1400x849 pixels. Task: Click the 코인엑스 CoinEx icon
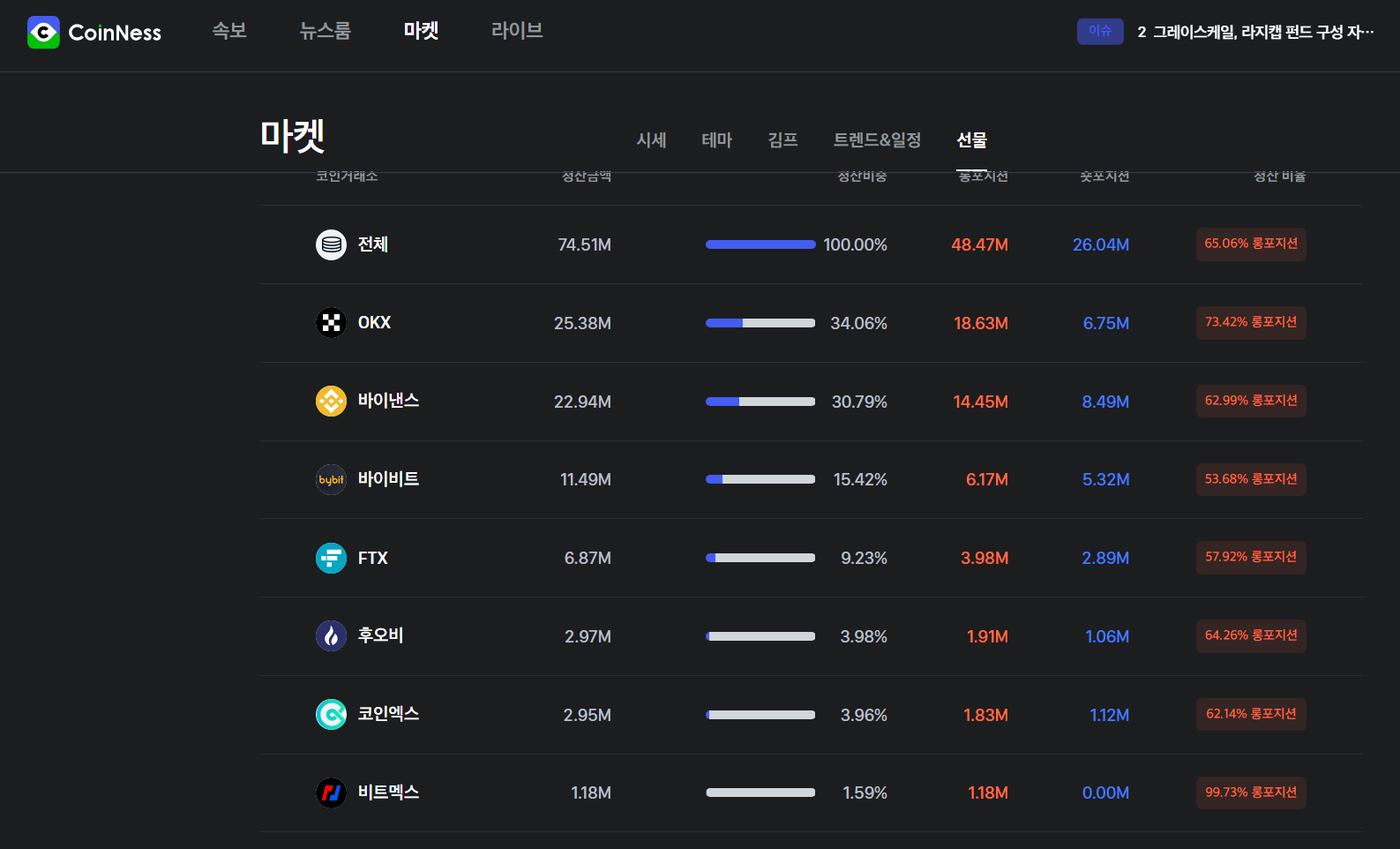[331, 715]
